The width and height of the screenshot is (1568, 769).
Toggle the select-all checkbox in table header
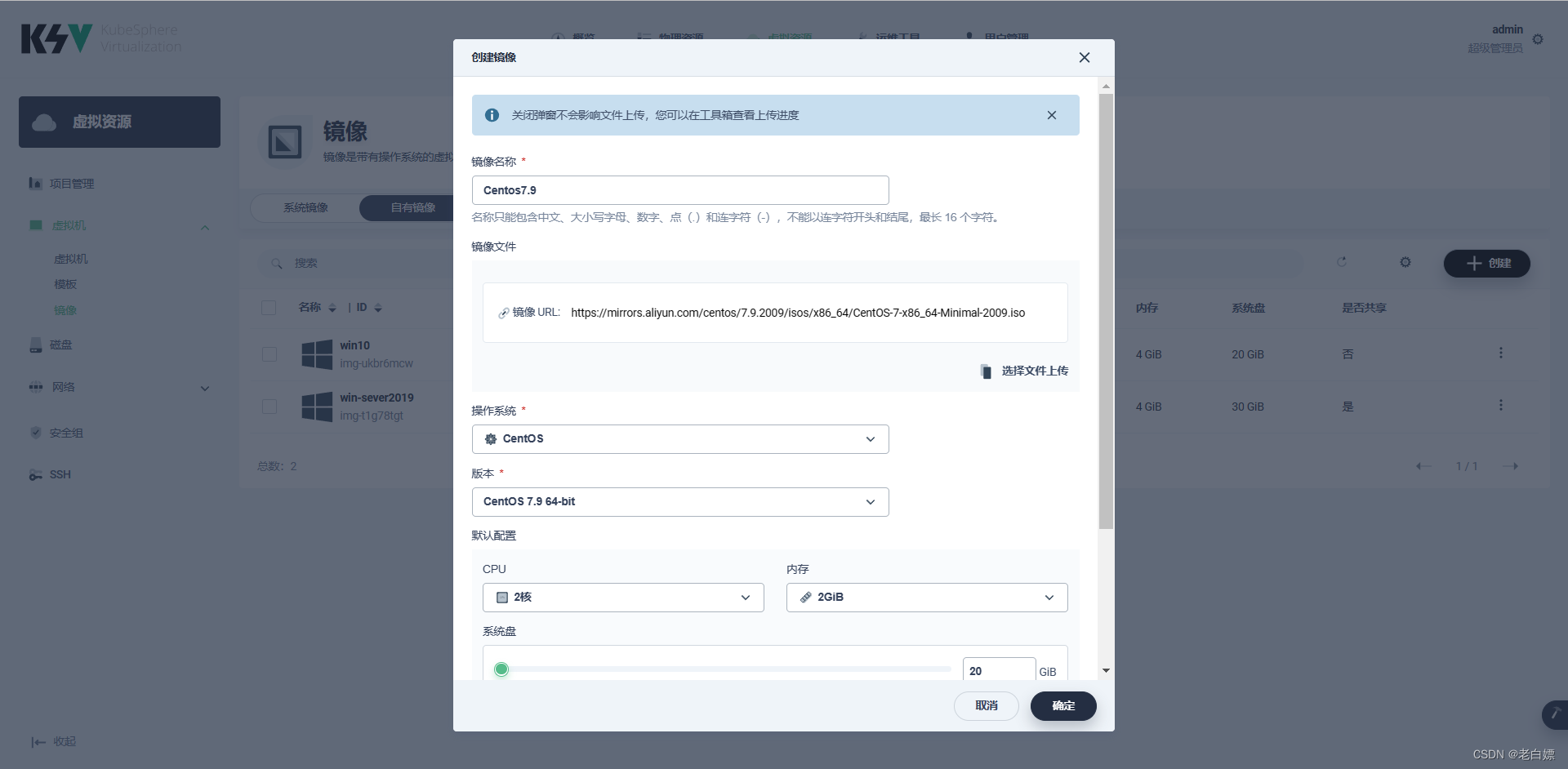269,308
